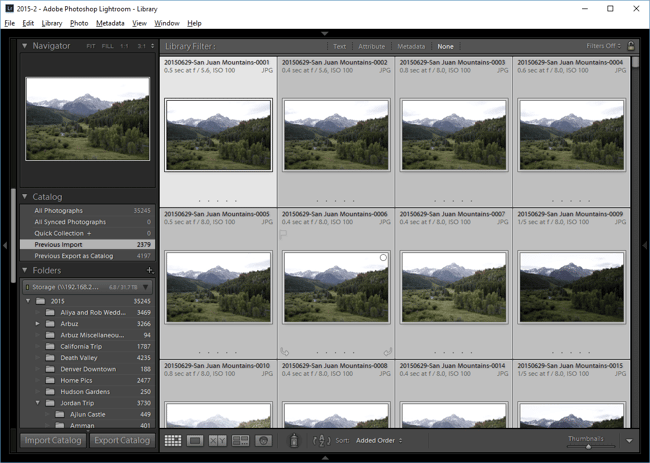Screen dimensions: 650x463
Task: Set Navigator zoom to FIT
Action: coord(91,46)
